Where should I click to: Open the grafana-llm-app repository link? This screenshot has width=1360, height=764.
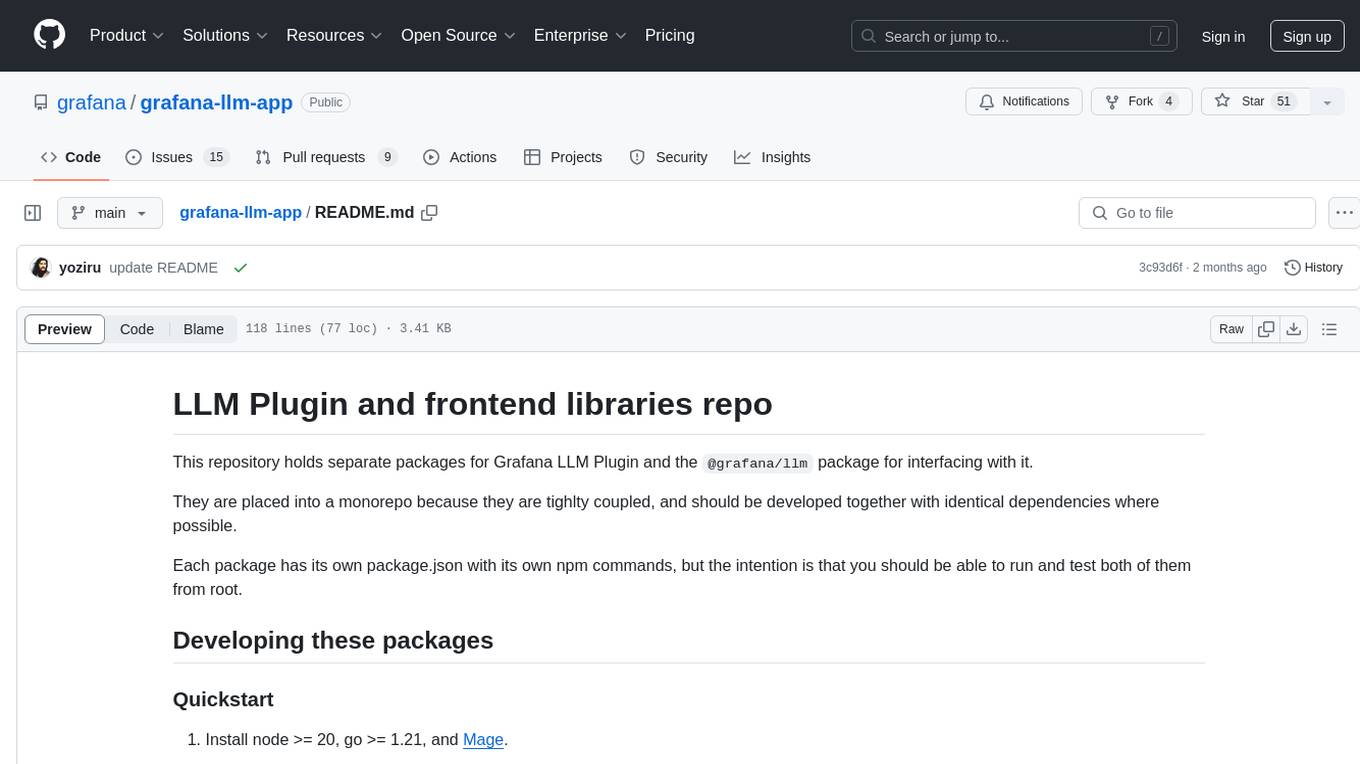click(x=216, y=102)
